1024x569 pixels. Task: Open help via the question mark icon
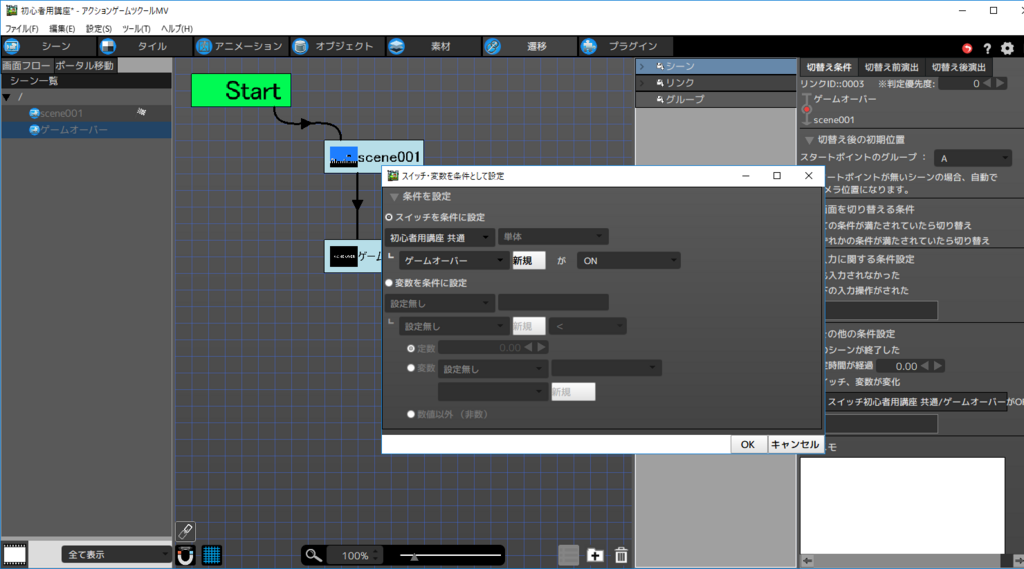click(987, 48)
